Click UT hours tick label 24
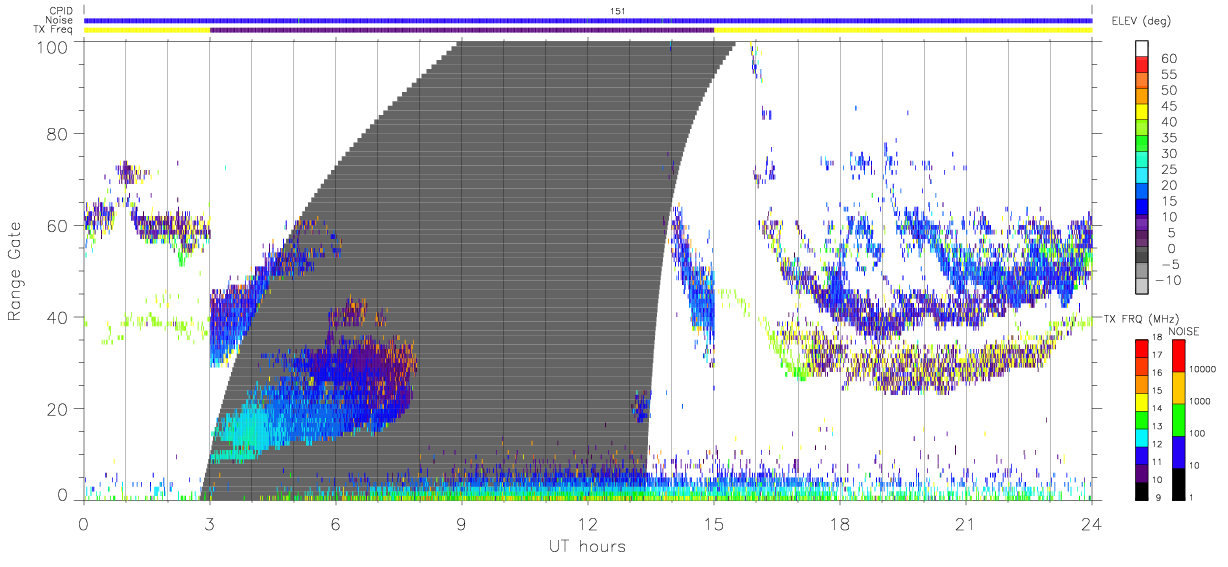This screenshot has width=1228, height=567. pos(1091,524)
